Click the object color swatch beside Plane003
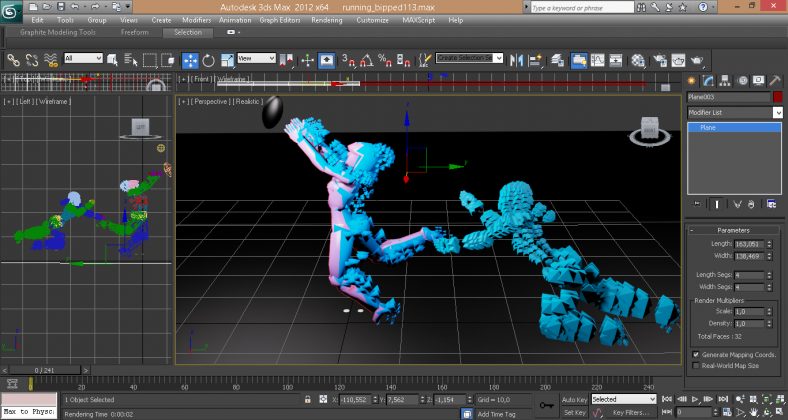 click(x=777, y=97)
